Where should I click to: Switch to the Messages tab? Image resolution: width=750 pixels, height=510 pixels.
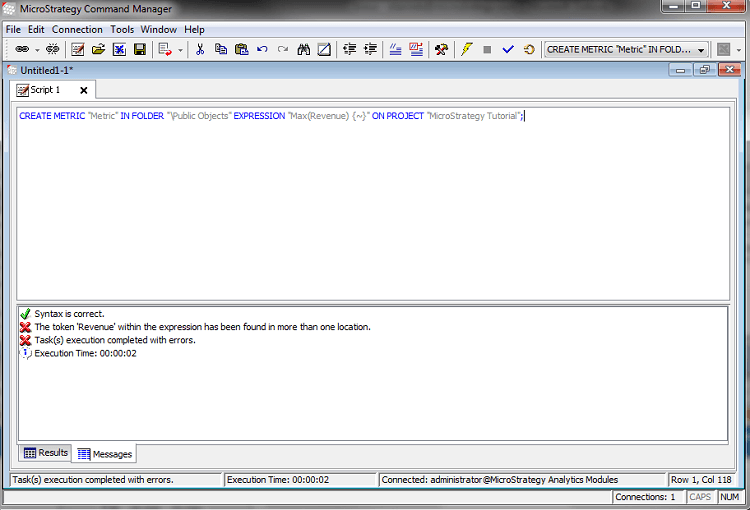(104, 454)
